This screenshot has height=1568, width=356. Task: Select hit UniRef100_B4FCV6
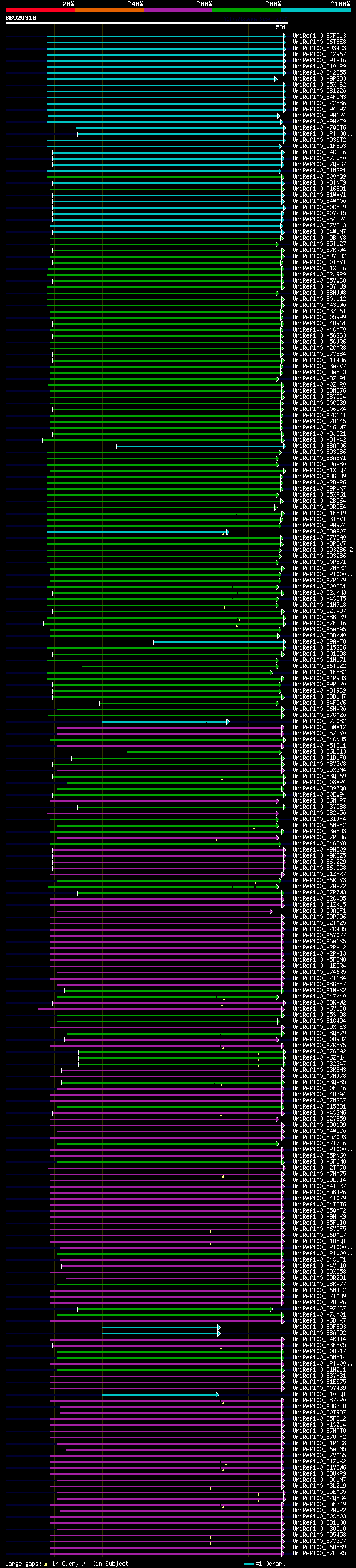[319, 703]
